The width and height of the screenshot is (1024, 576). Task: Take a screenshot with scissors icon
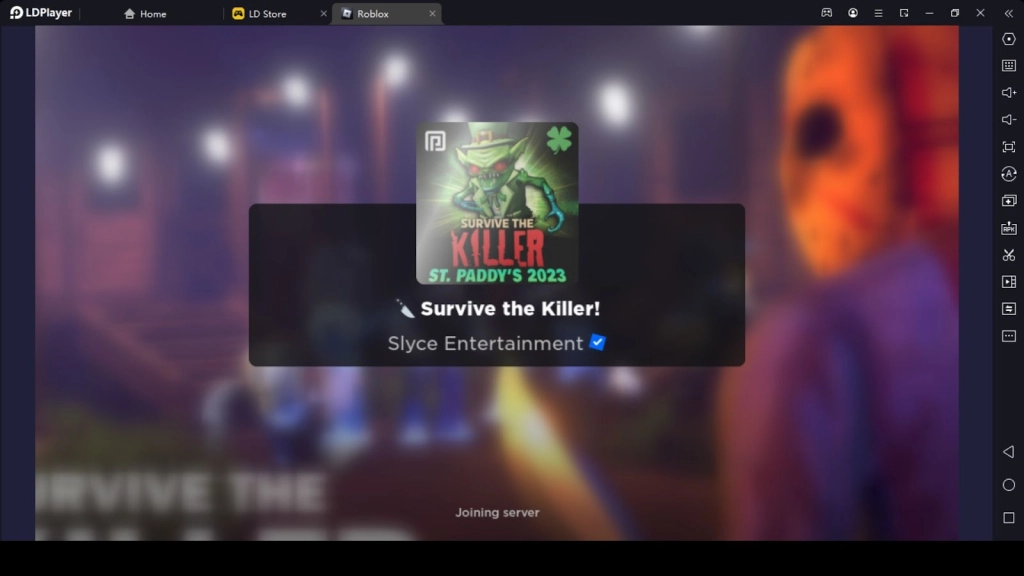point(1008,255)
